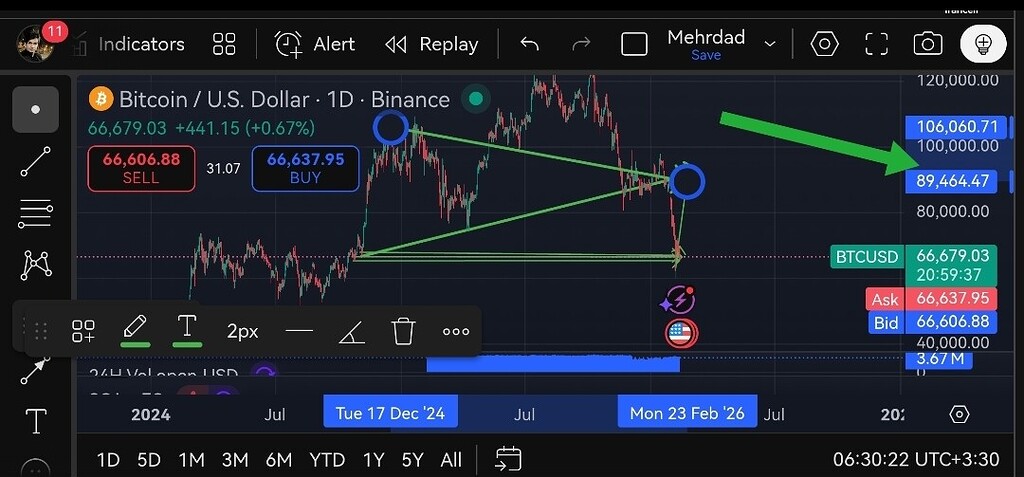Click the Bid 66,606.88 label
1024x477 pixels.
(931, 322)
